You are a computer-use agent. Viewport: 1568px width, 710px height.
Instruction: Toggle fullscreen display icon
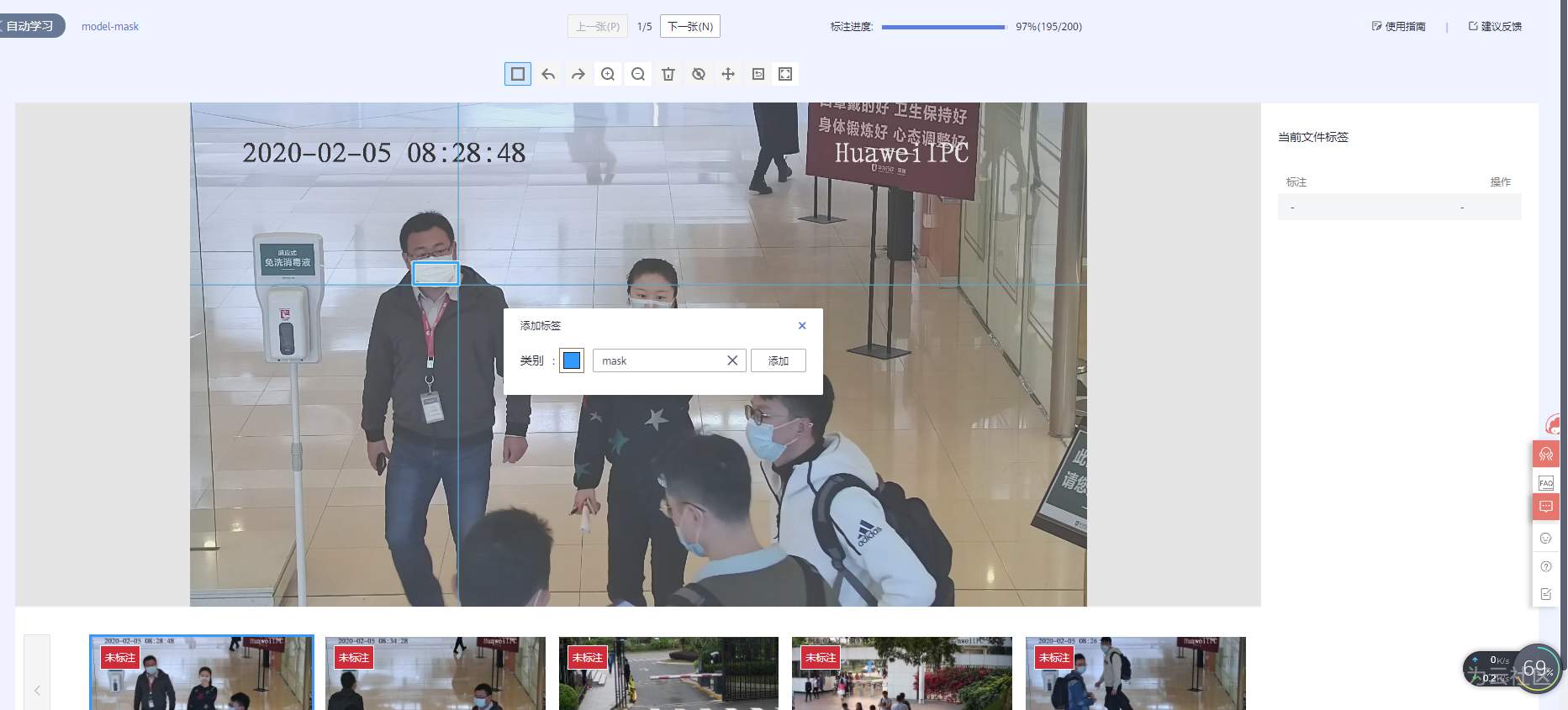click(x=785, y=74)
